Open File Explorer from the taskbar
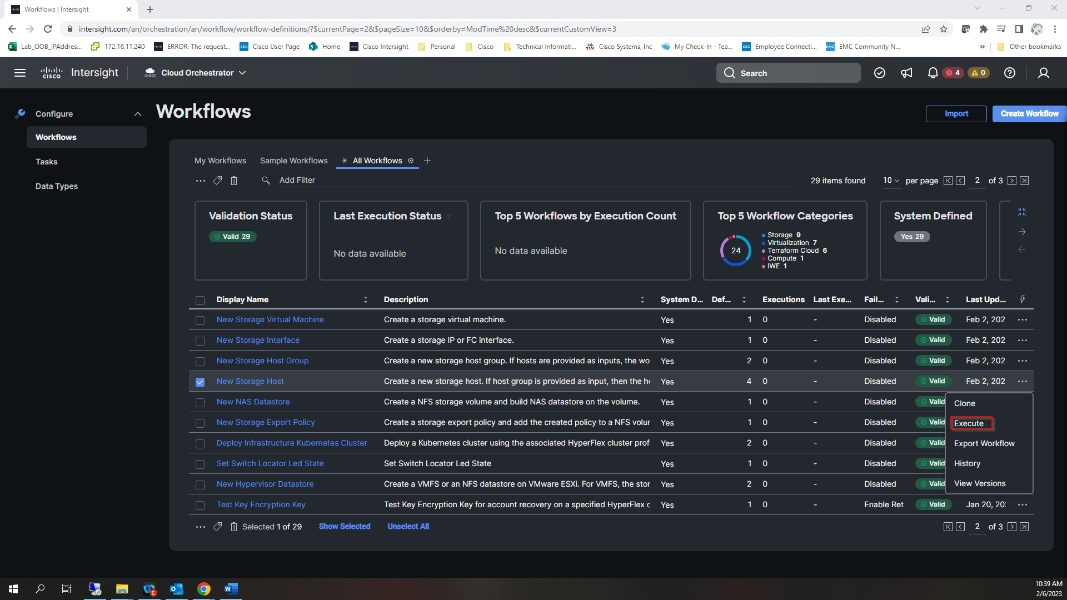 coord(122,588)
